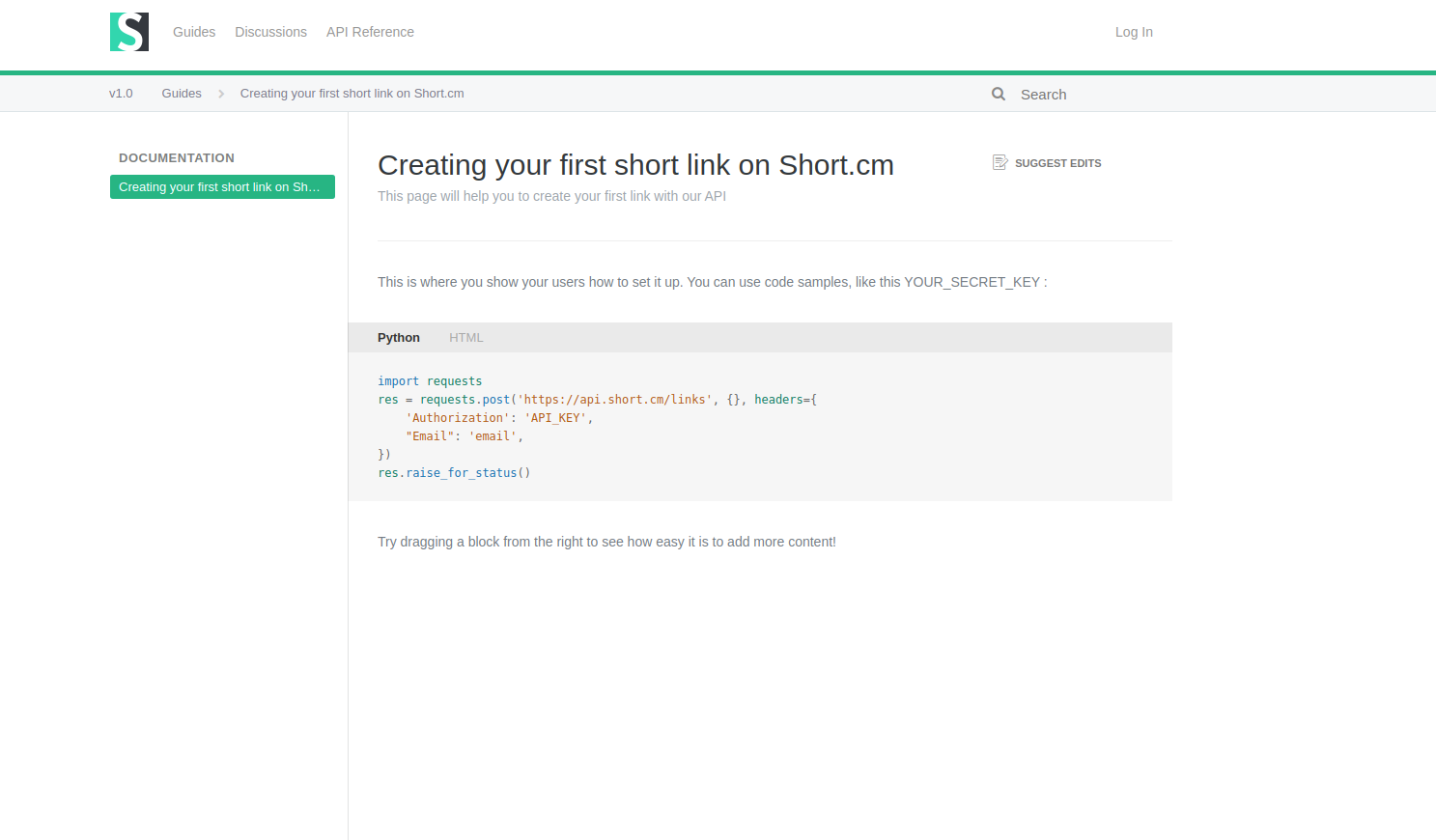Click the YOUR_SECRET_KEY inline code text
This screenshot has width=1436, height=840.
[x=971, y=282]
